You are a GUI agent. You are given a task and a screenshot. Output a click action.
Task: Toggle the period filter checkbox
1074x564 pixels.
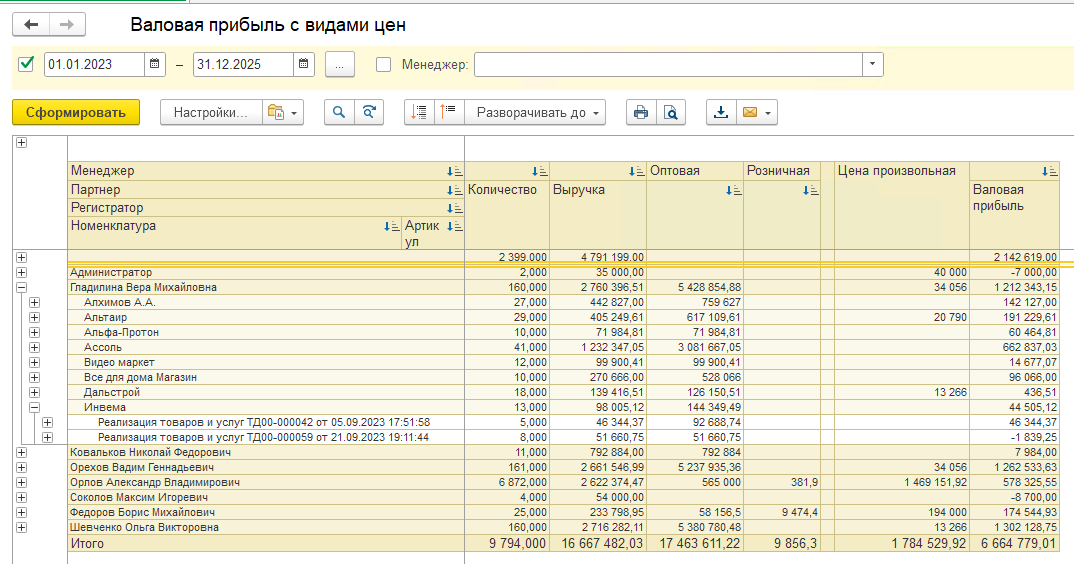[26, 64]
